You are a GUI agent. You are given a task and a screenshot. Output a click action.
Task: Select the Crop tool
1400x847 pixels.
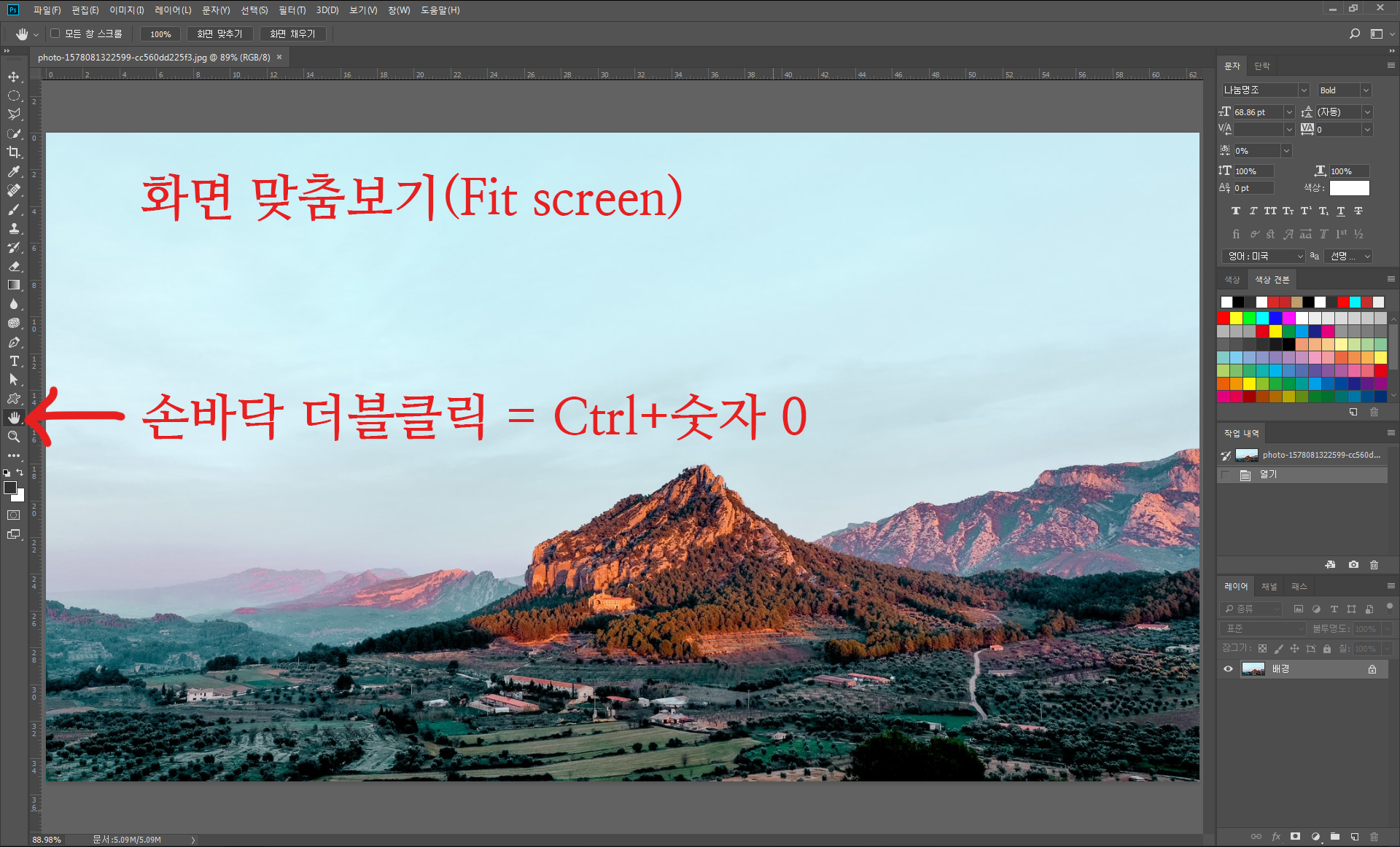[x=14, y=152]
